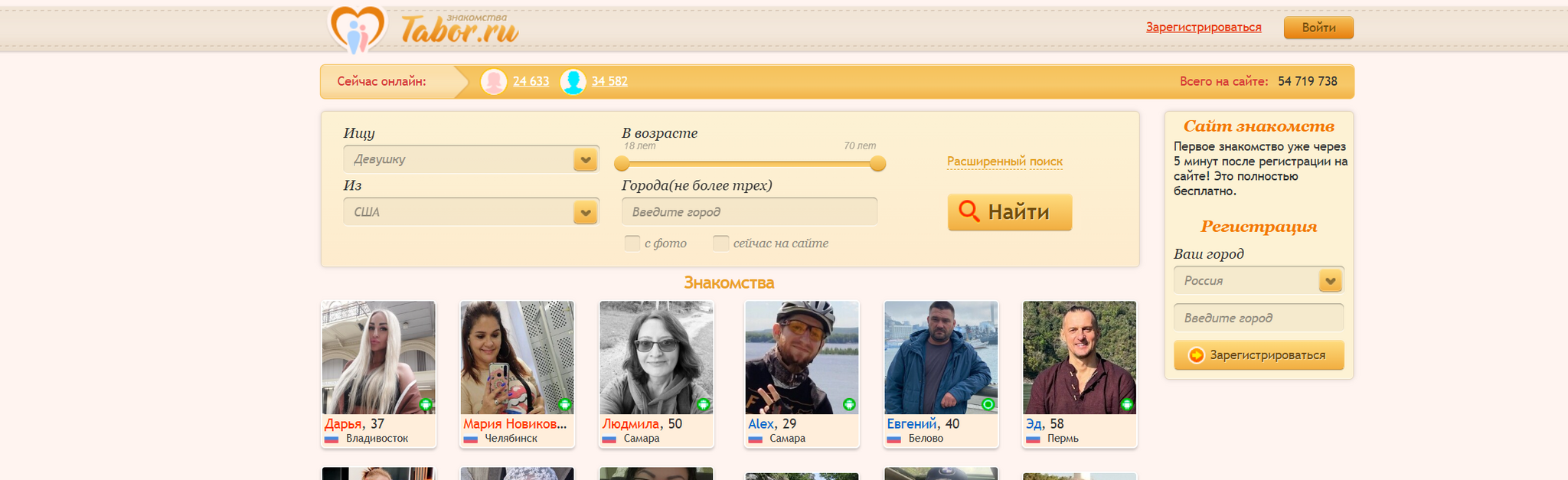Click the city text Самара under Людмила
The height and width of the screenshot is (480, 1568).
coord(642,439)
